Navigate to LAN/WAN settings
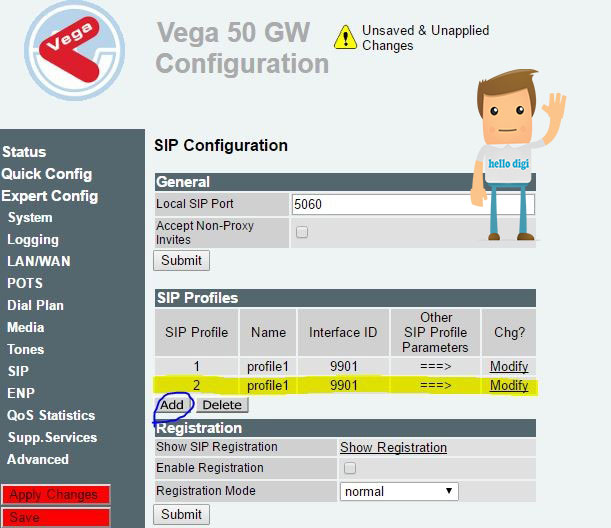Screen dimensions: 611x528 [x=39, y=261]
